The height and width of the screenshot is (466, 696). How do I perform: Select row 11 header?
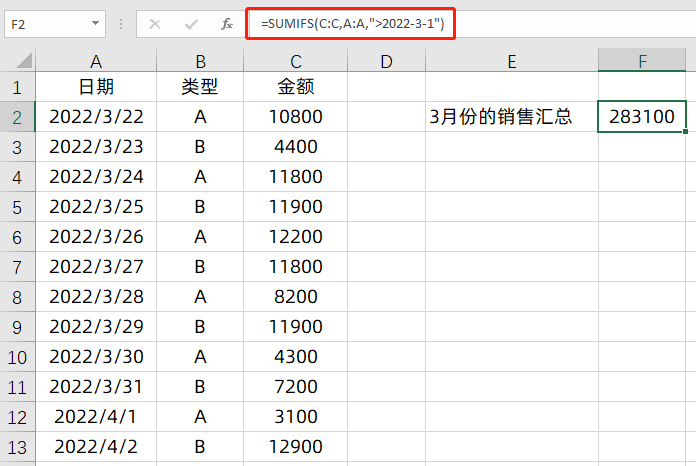pyautogui.click(x=17, y=387)
